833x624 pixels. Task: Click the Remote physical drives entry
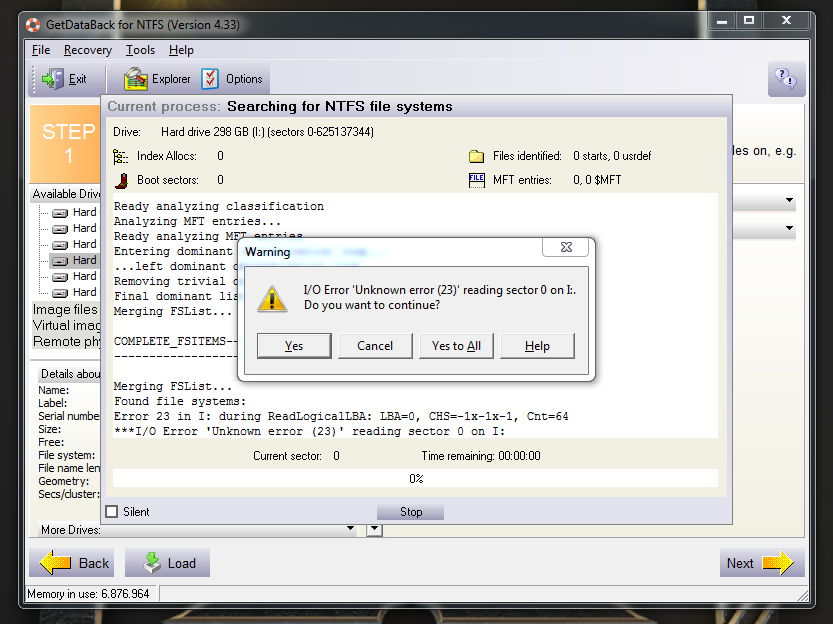point(66,341)
